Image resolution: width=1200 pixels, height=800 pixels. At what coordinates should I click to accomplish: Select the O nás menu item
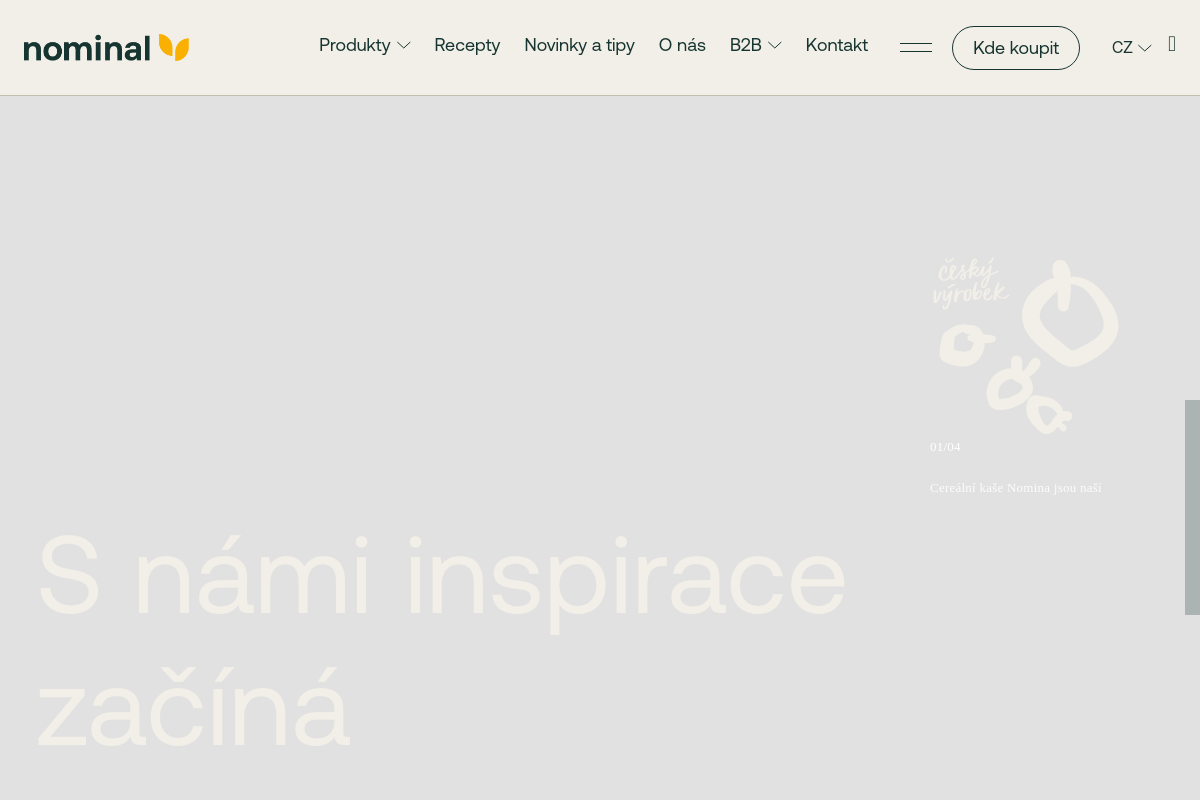point(682,45)
